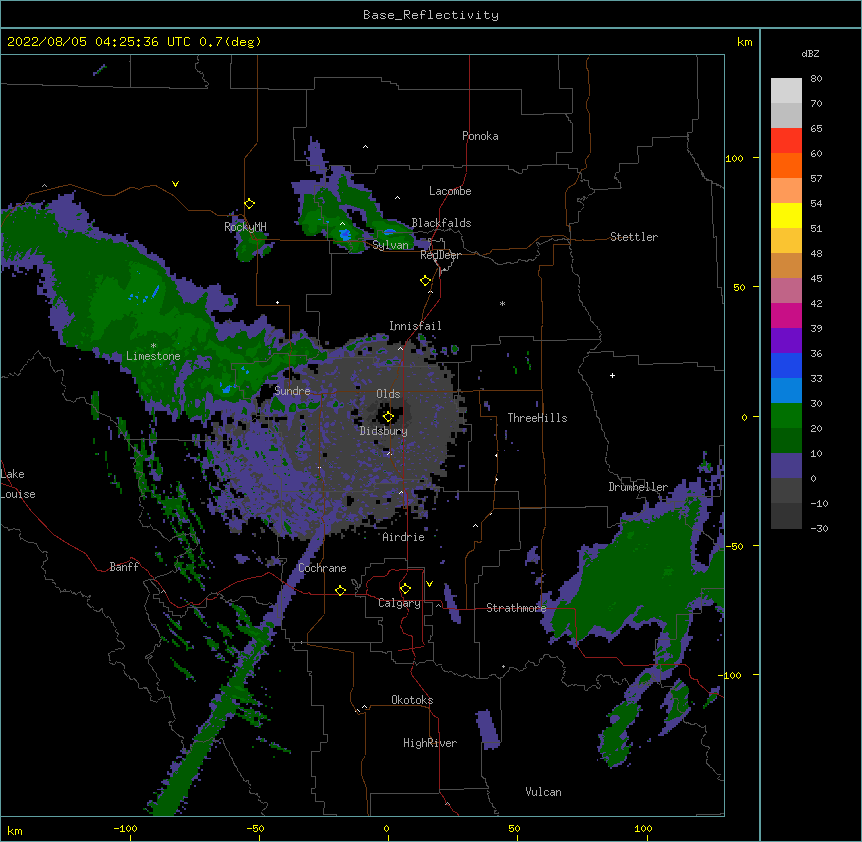862x842 pixels.
Task: Click the Strathmore town label
Action: tap(516, 608)
